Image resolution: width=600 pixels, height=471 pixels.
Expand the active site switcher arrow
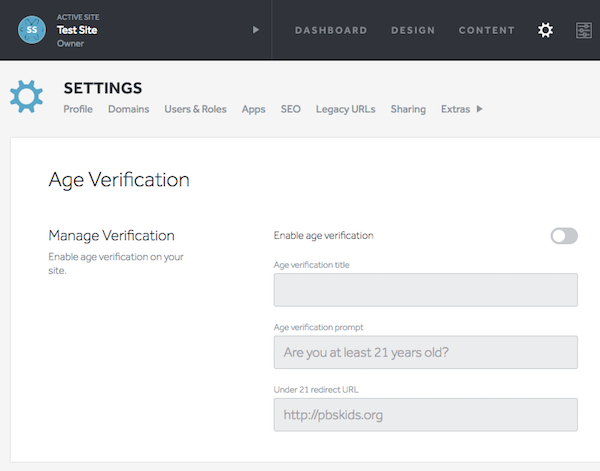pyautogui.click(x=256, y=30)
